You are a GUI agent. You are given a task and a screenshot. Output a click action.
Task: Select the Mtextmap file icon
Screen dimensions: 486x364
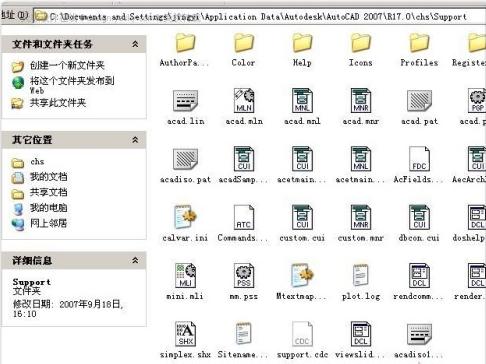(302, 275)
